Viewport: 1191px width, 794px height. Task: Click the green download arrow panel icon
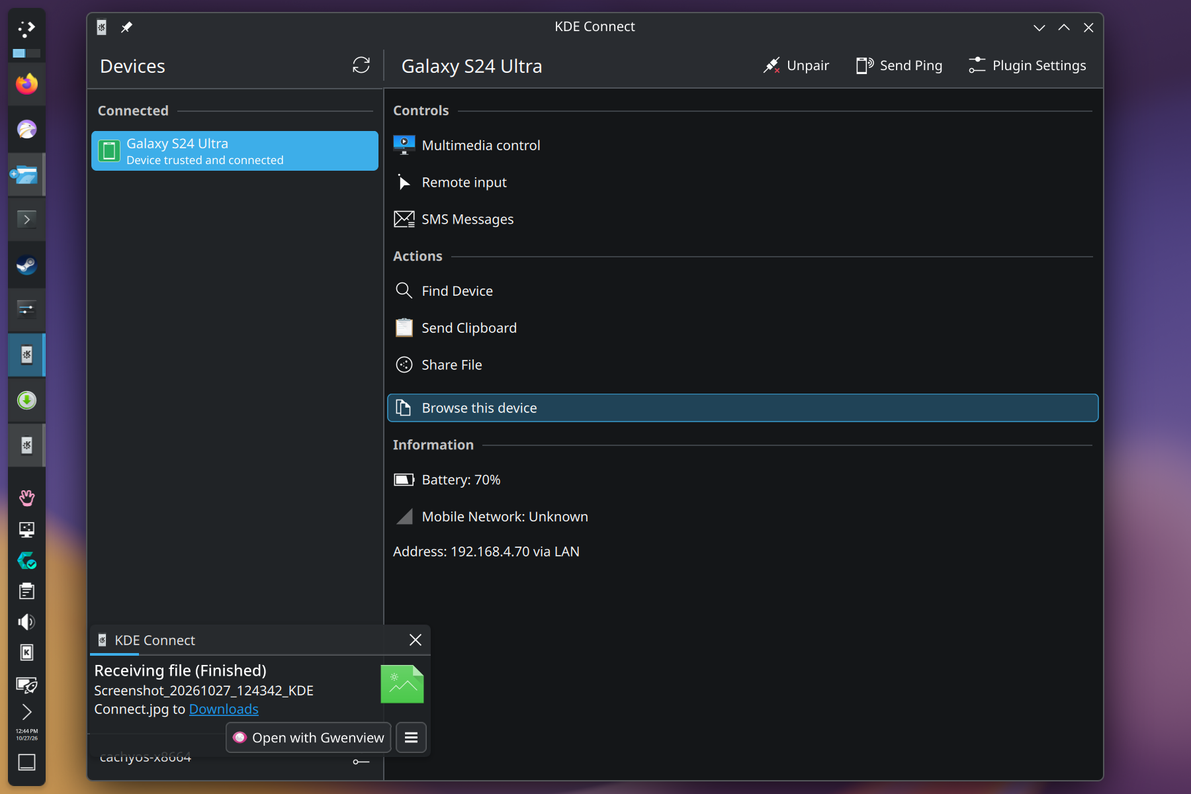tap(27, 400)
